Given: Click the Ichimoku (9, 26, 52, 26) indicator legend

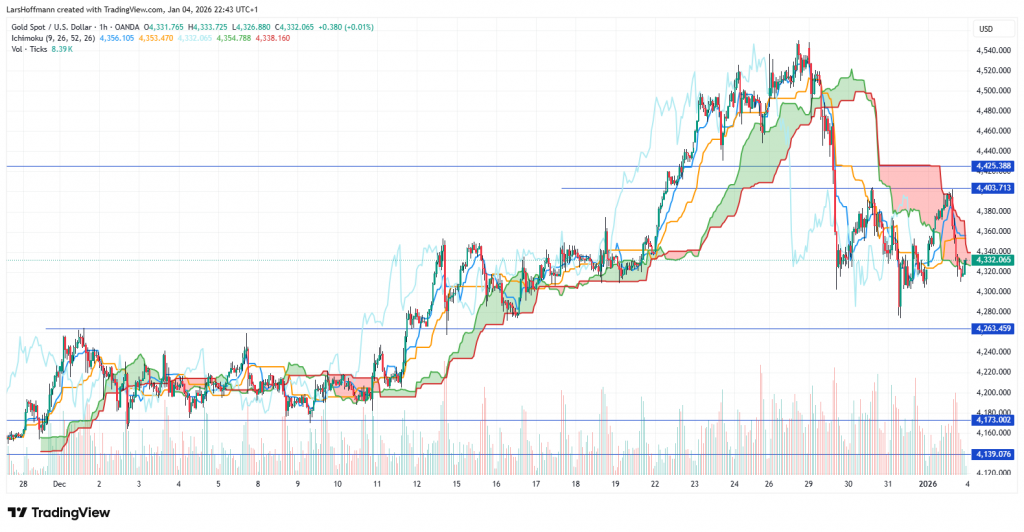Looking at the screenshot, I should click(x=49, y=36).
